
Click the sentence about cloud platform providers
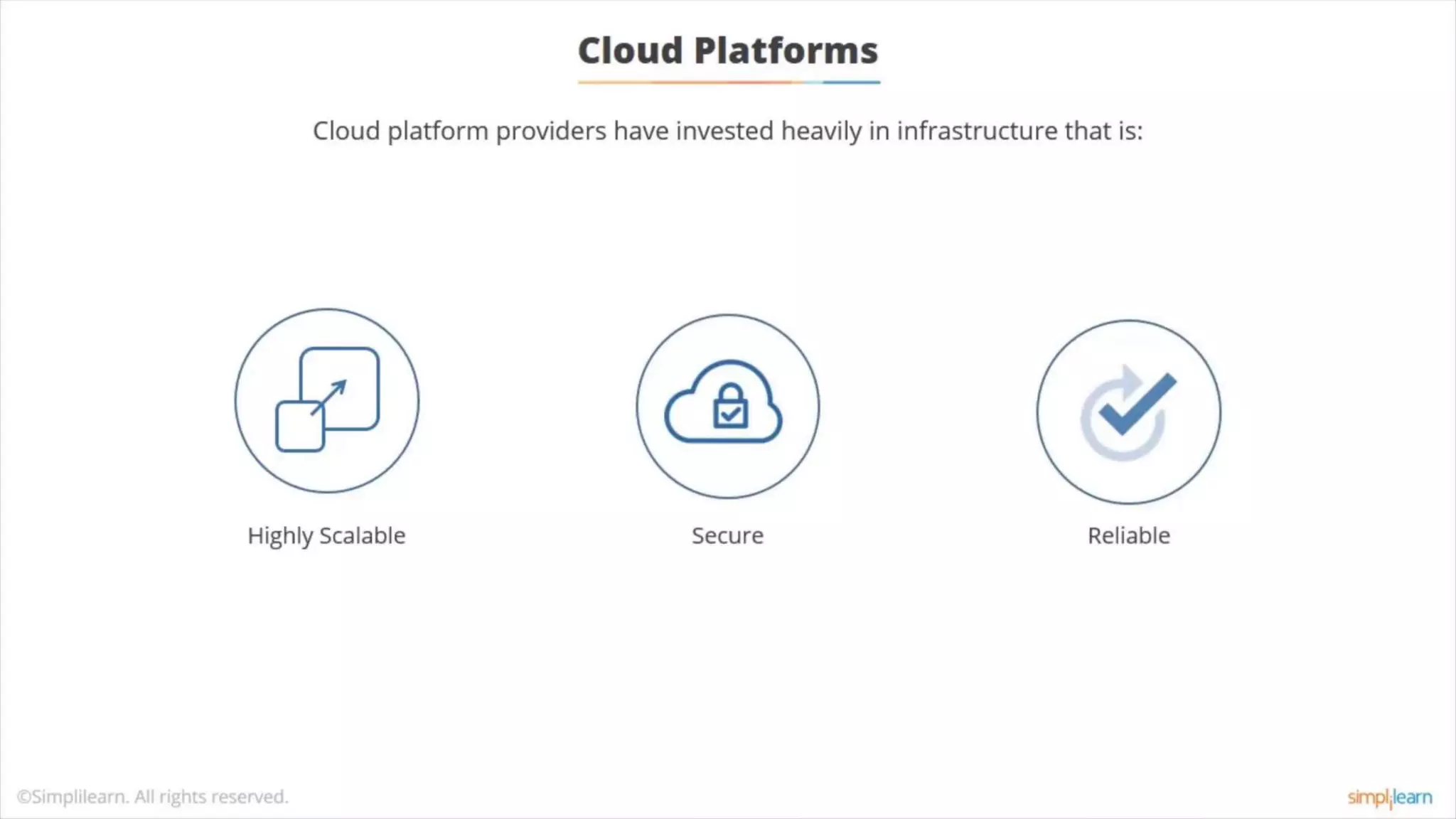click(728, 131)
